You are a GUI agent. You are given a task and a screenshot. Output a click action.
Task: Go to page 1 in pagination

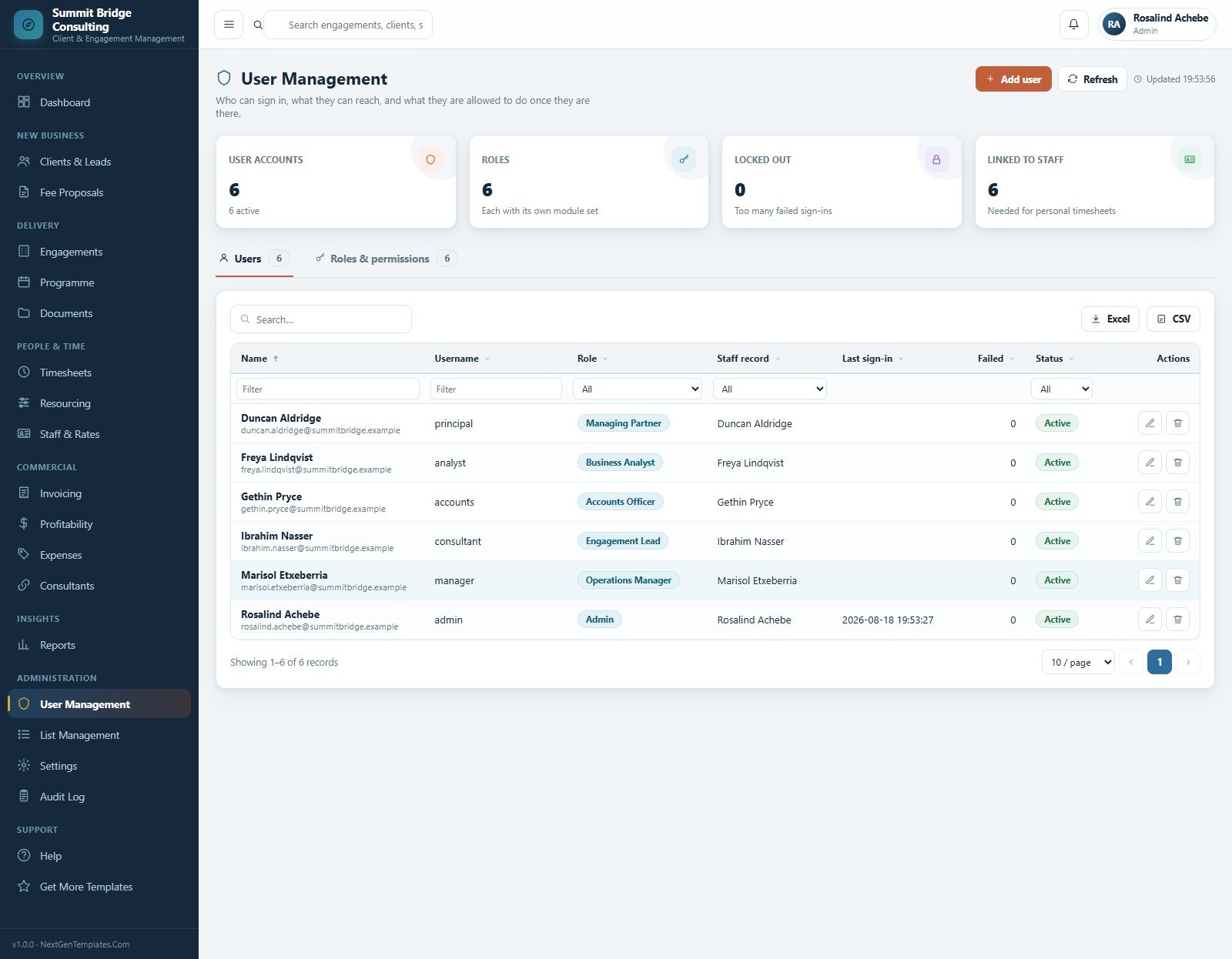pyautogui.click(x=1160, y=662)
